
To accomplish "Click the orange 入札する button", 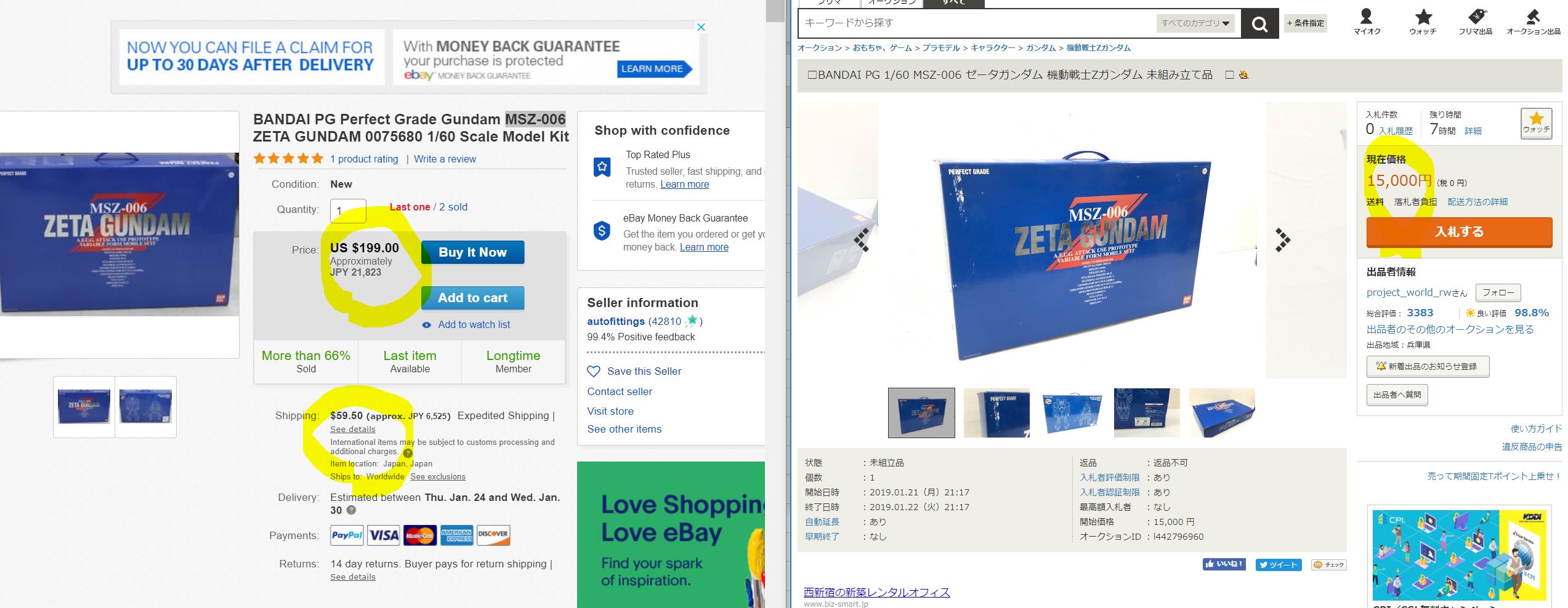I will pyautogui.click(x=1459, y=232).
